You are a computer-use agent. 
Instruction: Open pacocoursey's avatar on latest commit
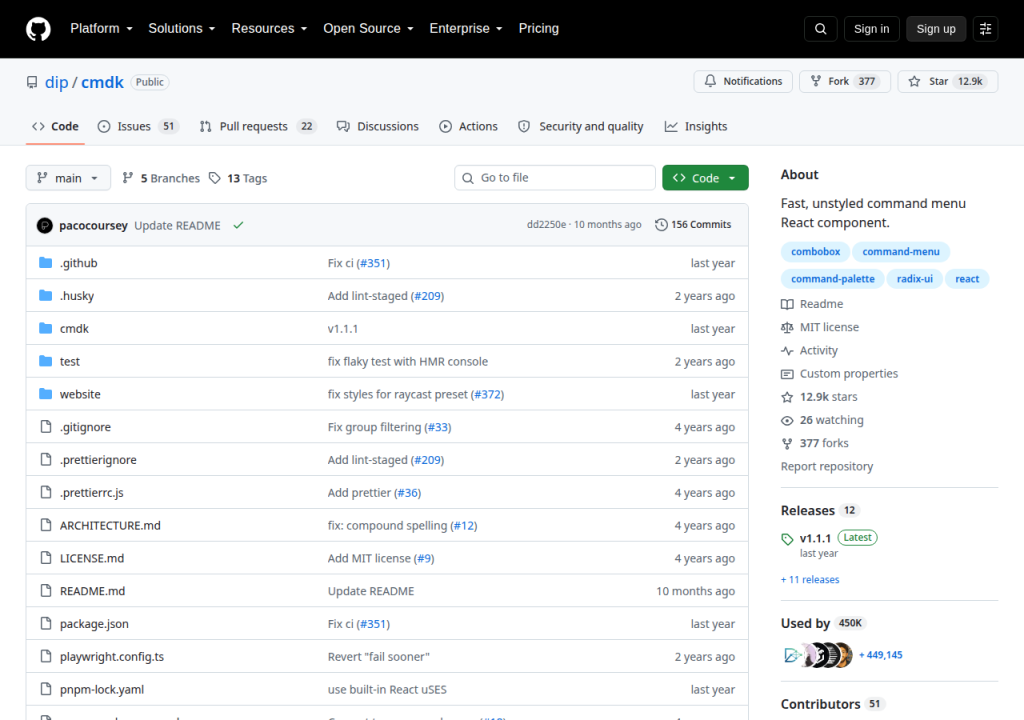[44, 225]
